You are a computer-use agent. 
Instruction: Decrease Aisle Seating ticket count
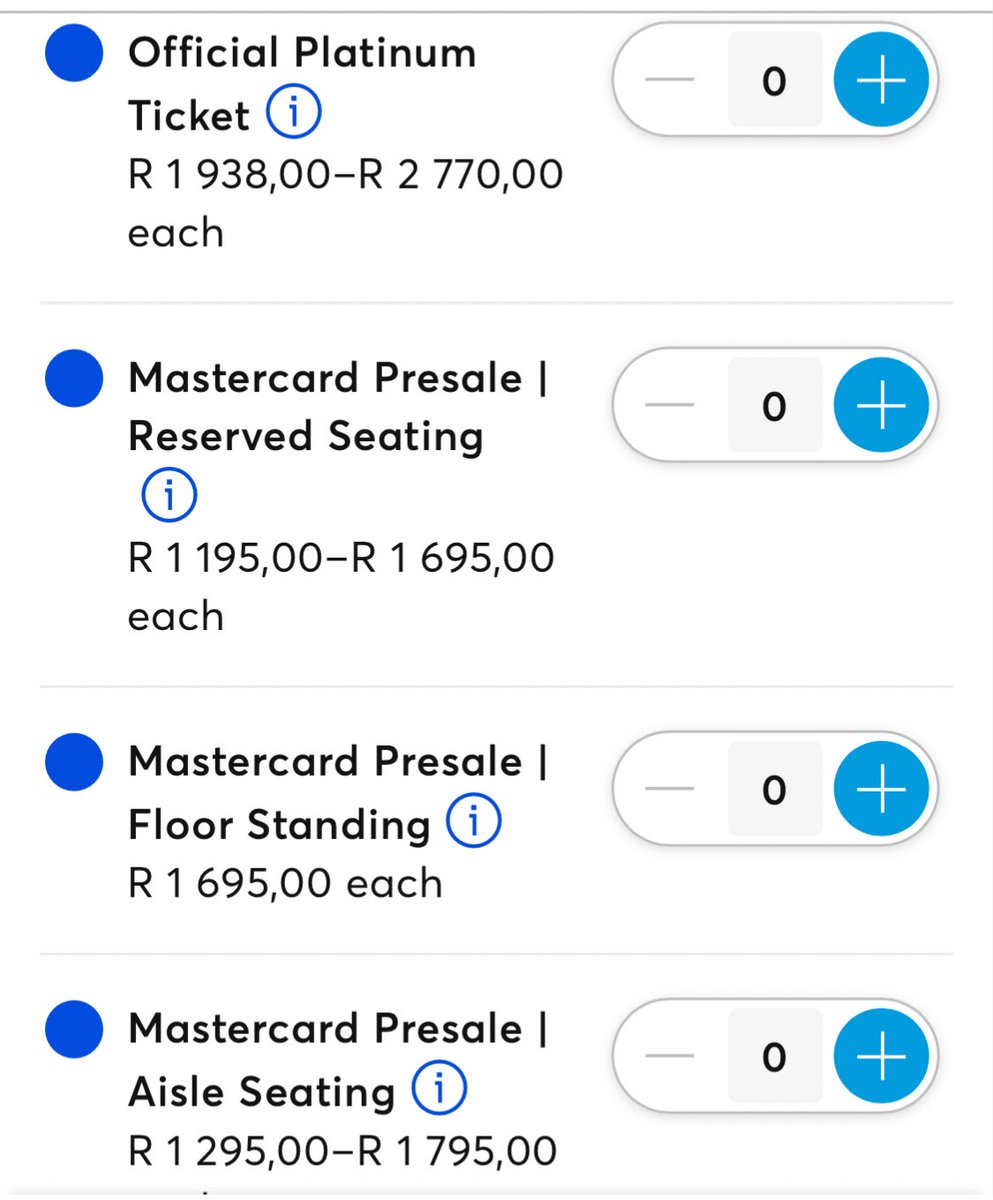click(669, 1057)
